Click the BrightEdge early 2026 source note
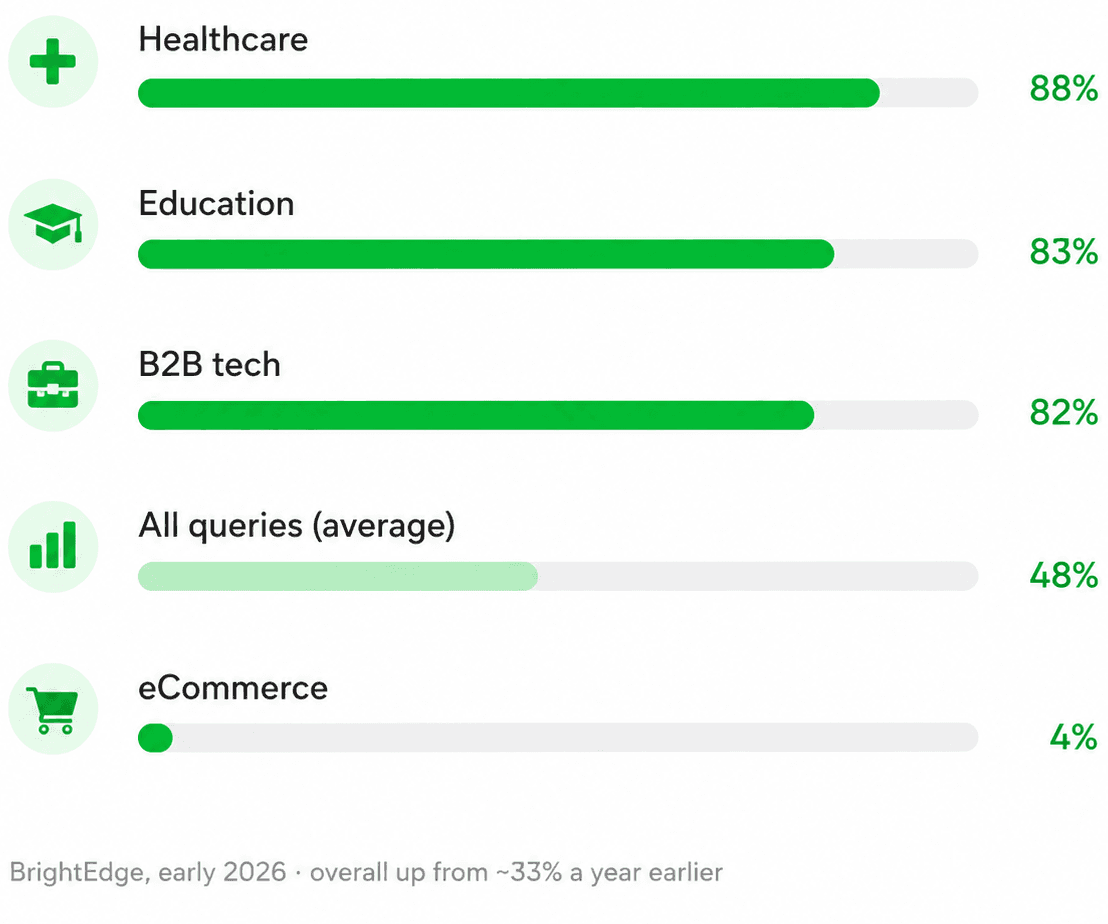Screen dimensions: 1108x924 [366, 872]
